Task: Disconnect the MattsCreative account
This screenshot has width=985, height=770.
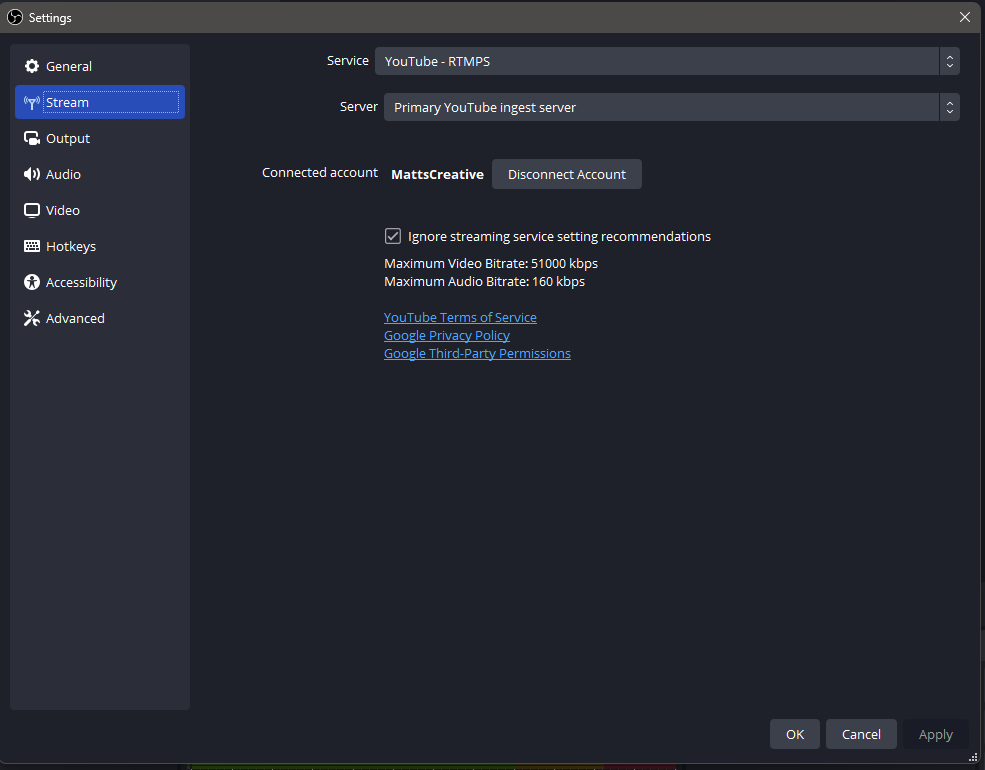Action: tap(566, 173)
